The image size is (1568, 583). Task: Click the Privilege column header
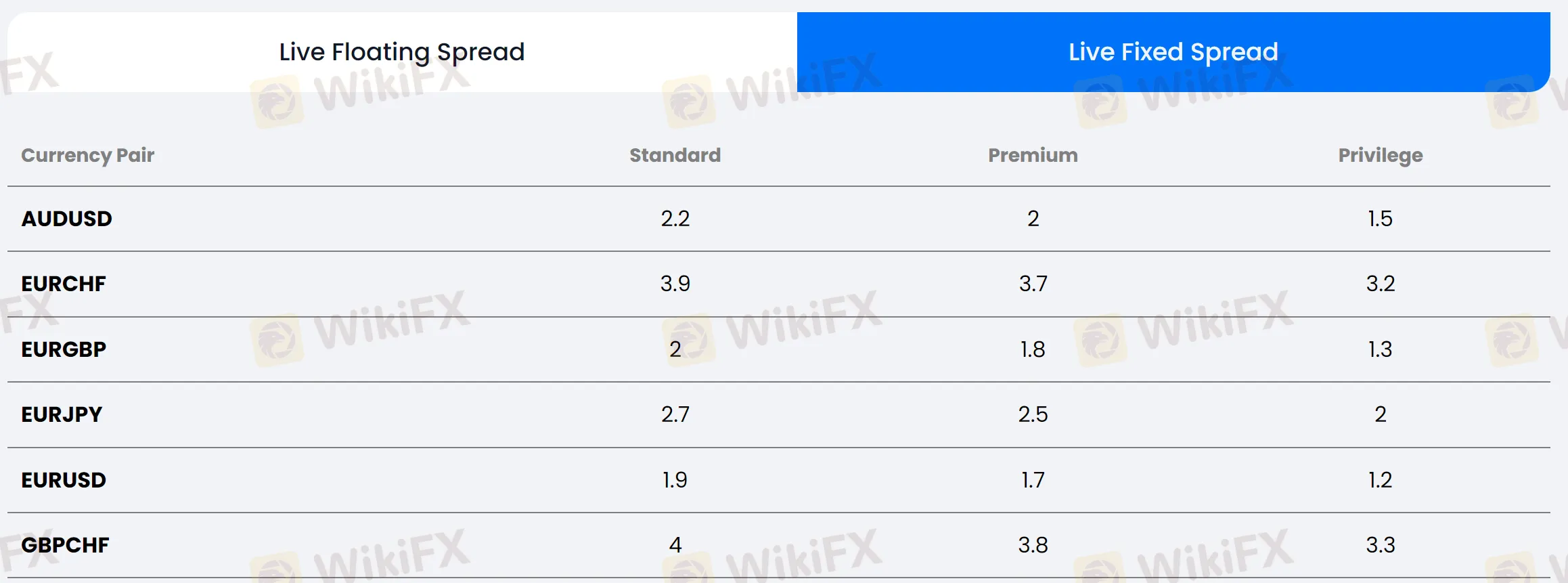(1380, 155)
